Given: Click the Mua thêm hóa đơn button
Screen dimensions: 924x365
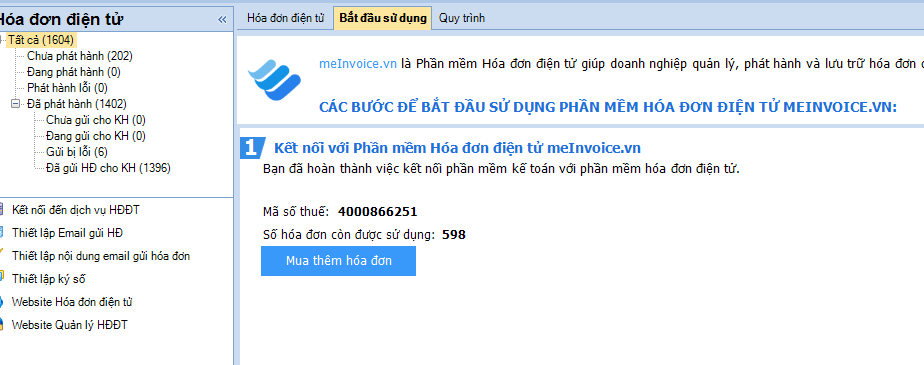Looking at the screenshot, I should pos(338,261).
